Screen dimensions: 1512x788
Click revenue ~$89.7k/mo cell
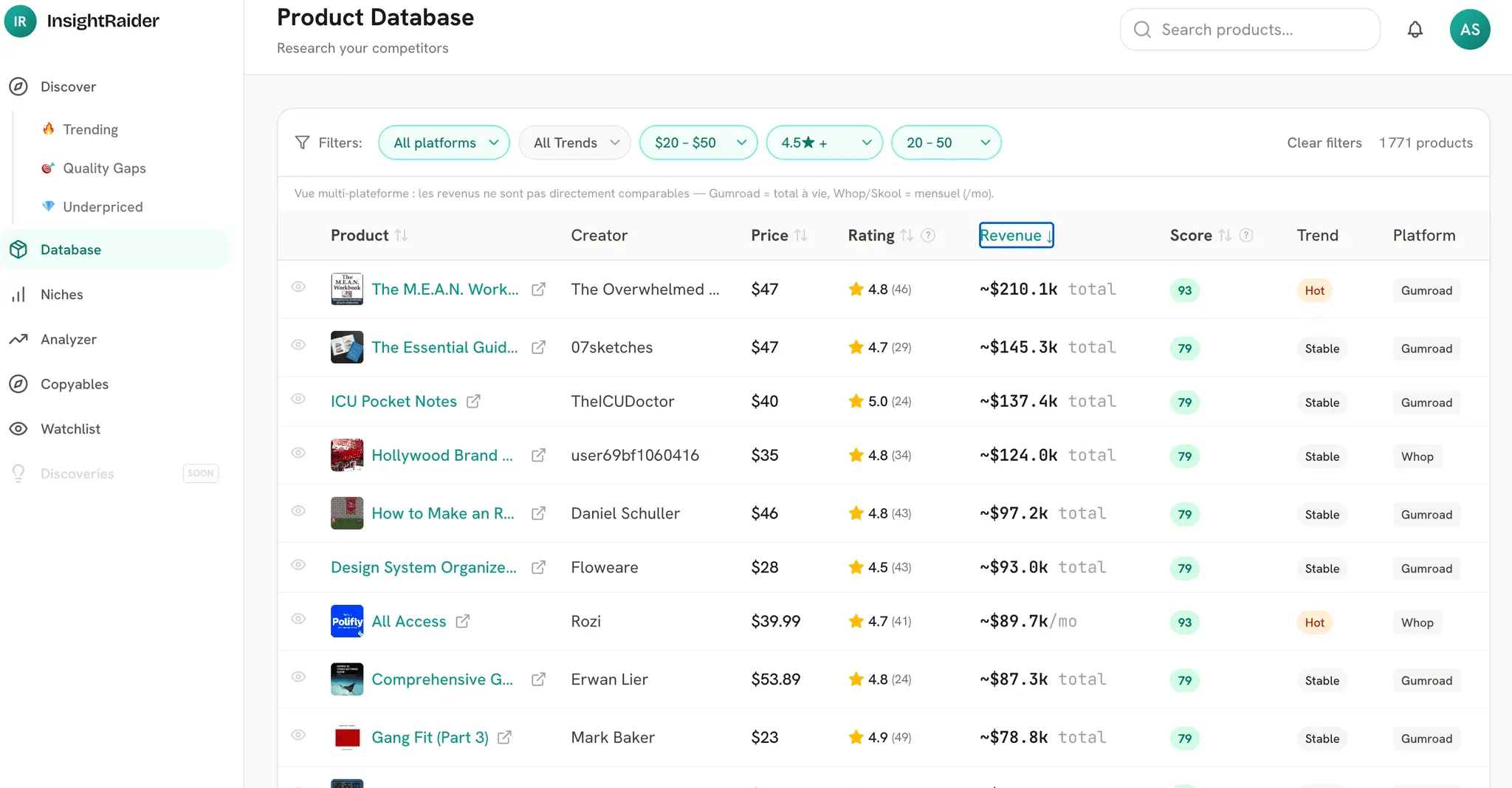pyautogui.click(x=1028, y=621)
